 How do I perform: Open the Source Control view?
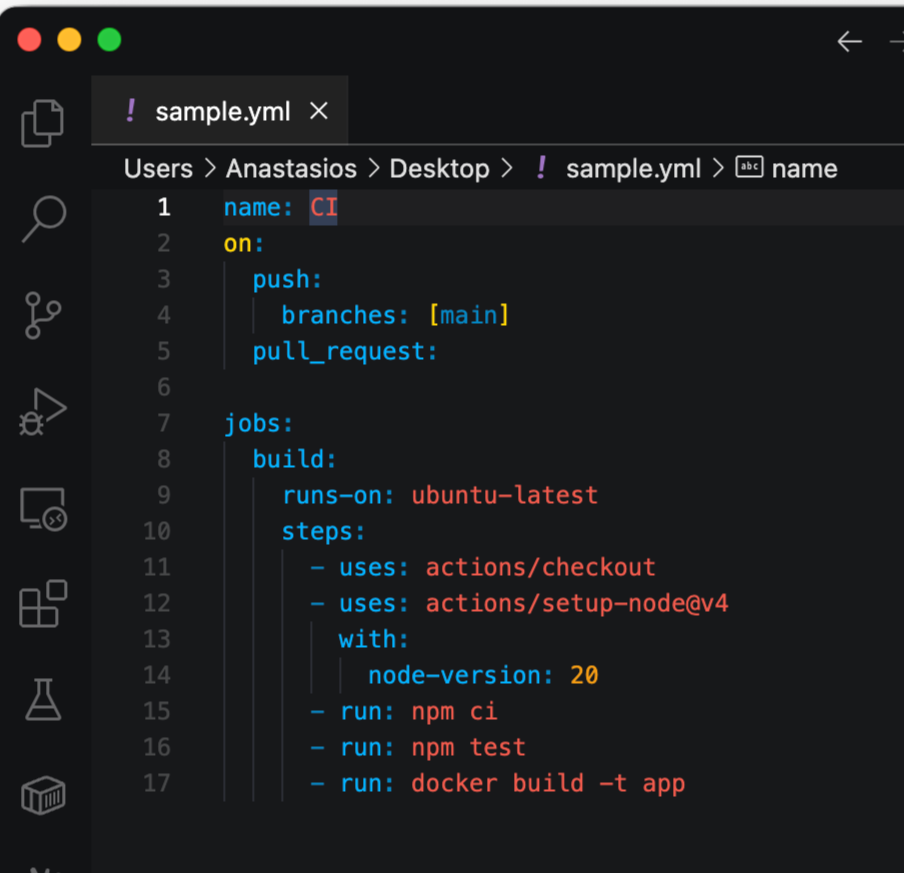pos(43,315)
